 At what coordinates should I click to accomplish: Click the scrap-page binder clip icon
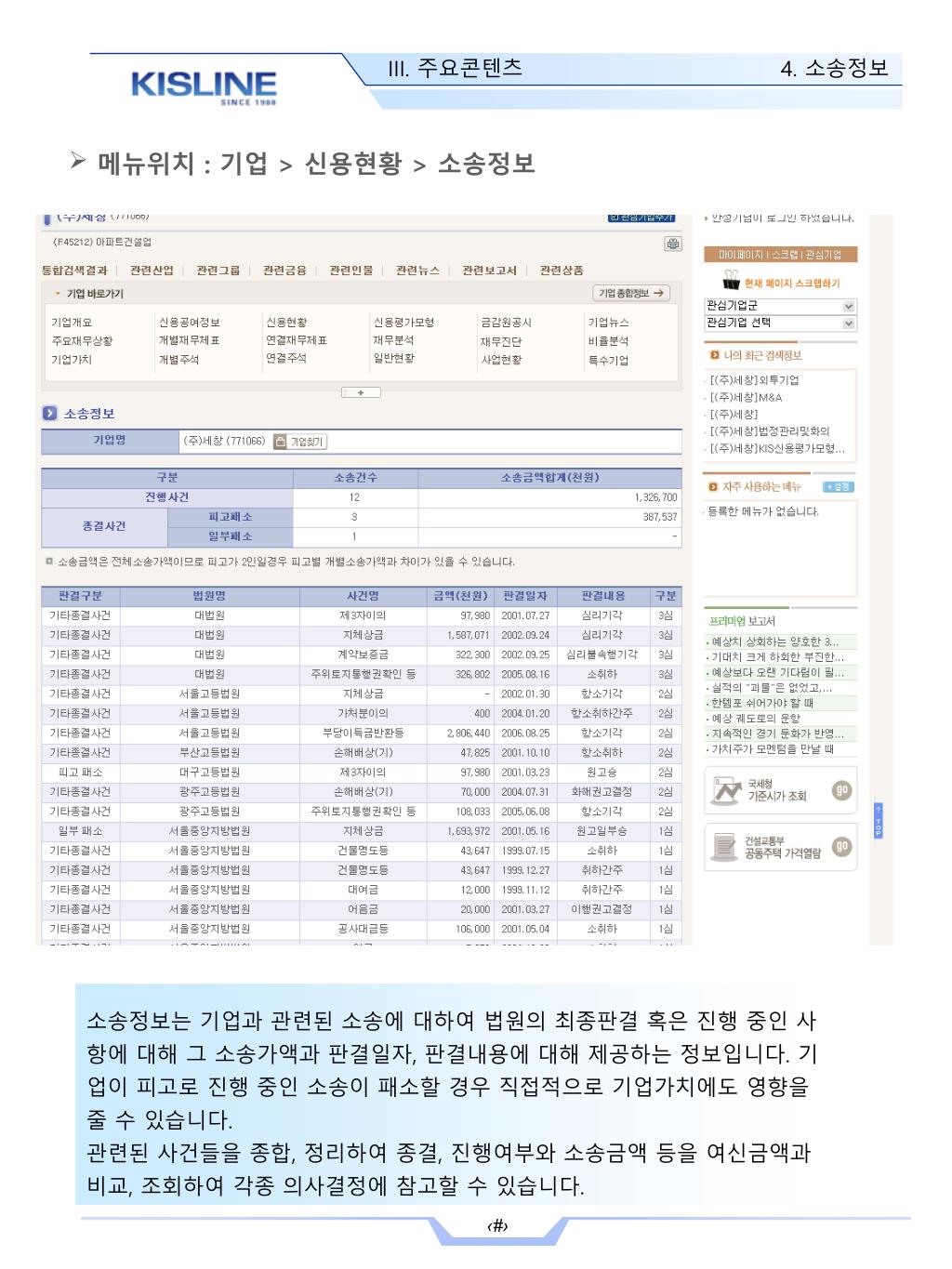tap(731, 282)
